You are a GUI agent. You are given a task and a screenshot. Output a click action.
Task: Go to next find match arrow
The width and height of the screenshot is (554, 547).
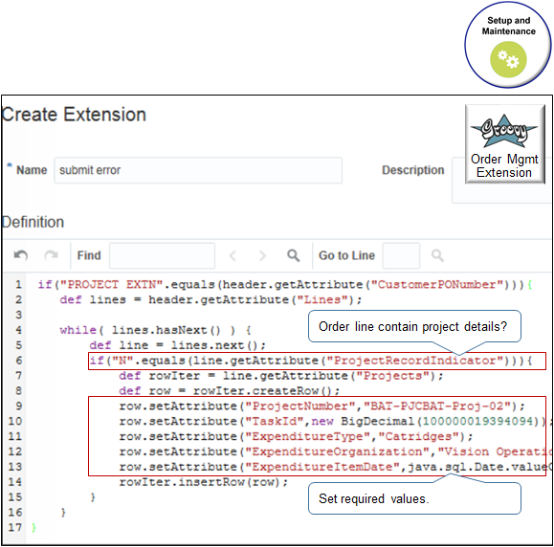(262, 255)
